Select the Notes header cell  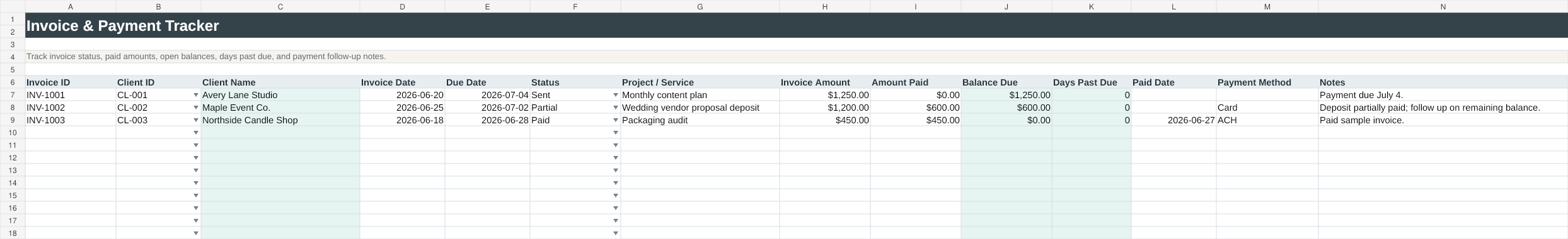coord(1443,82)
